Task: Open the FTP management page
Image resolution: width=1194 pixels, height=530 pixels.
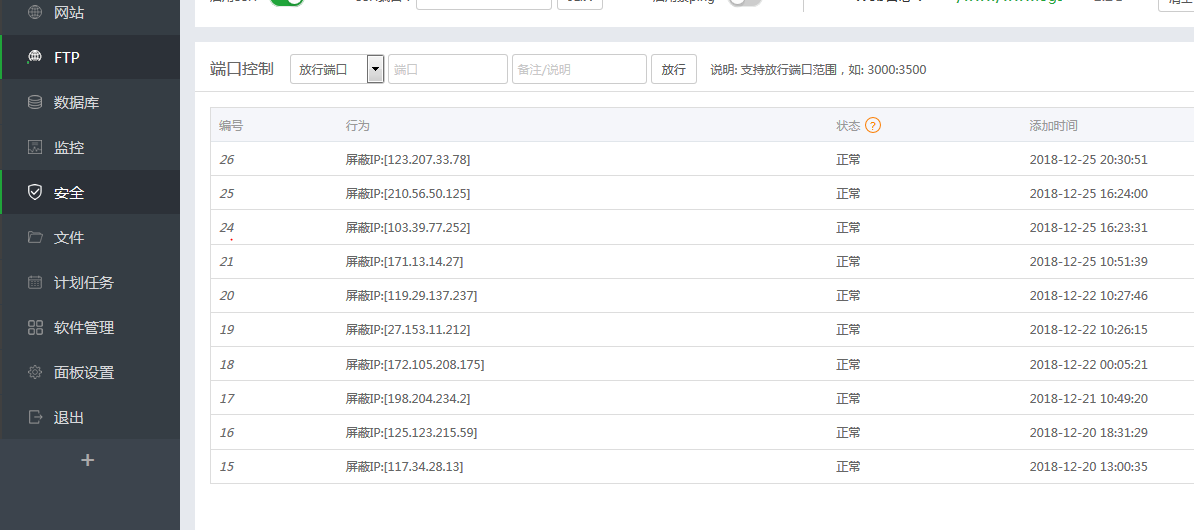Action: point(66,58)
